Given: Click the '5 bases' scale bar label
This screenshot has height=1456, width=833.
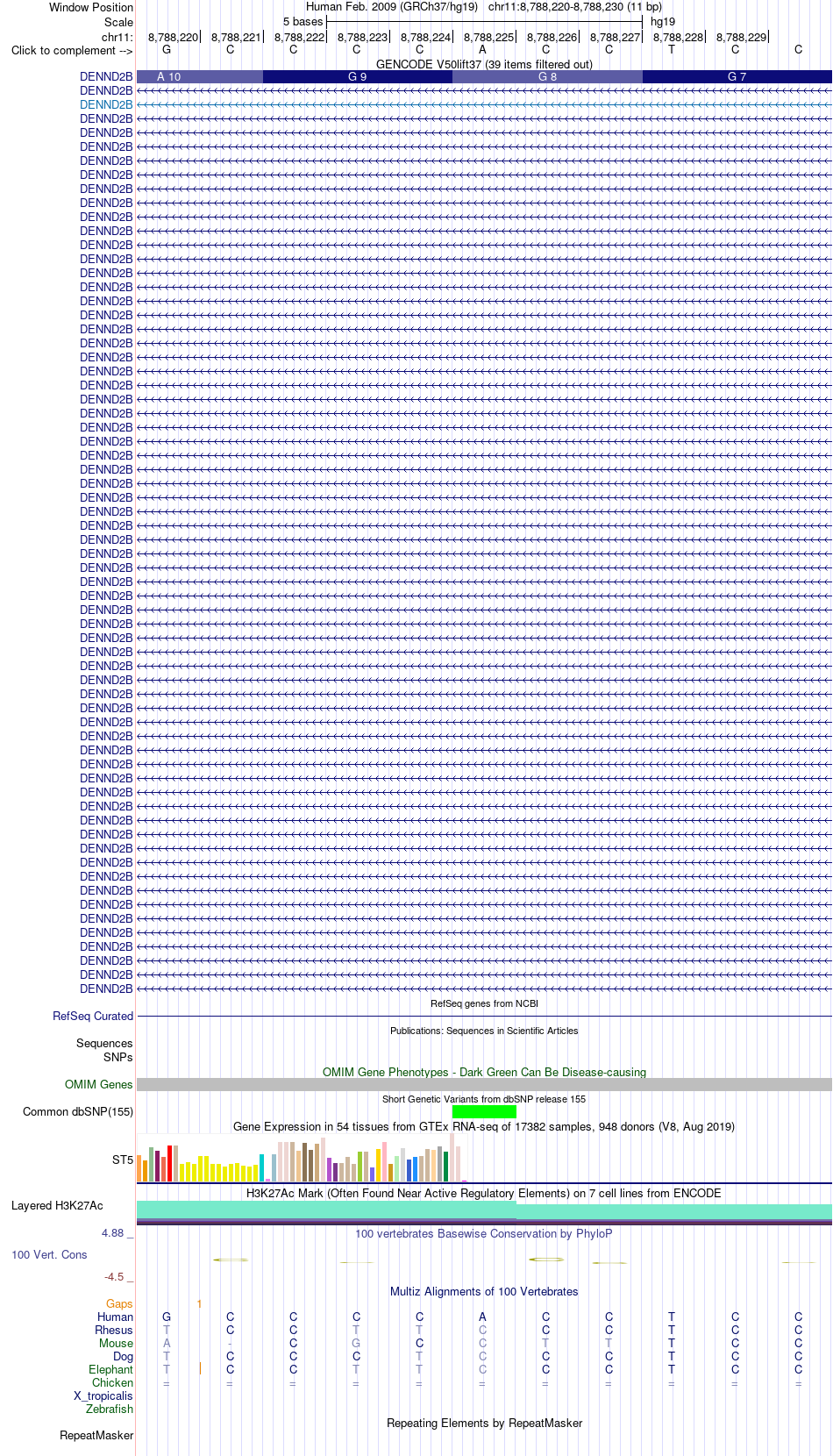Looking at the screenshot, I should (303, 22).
